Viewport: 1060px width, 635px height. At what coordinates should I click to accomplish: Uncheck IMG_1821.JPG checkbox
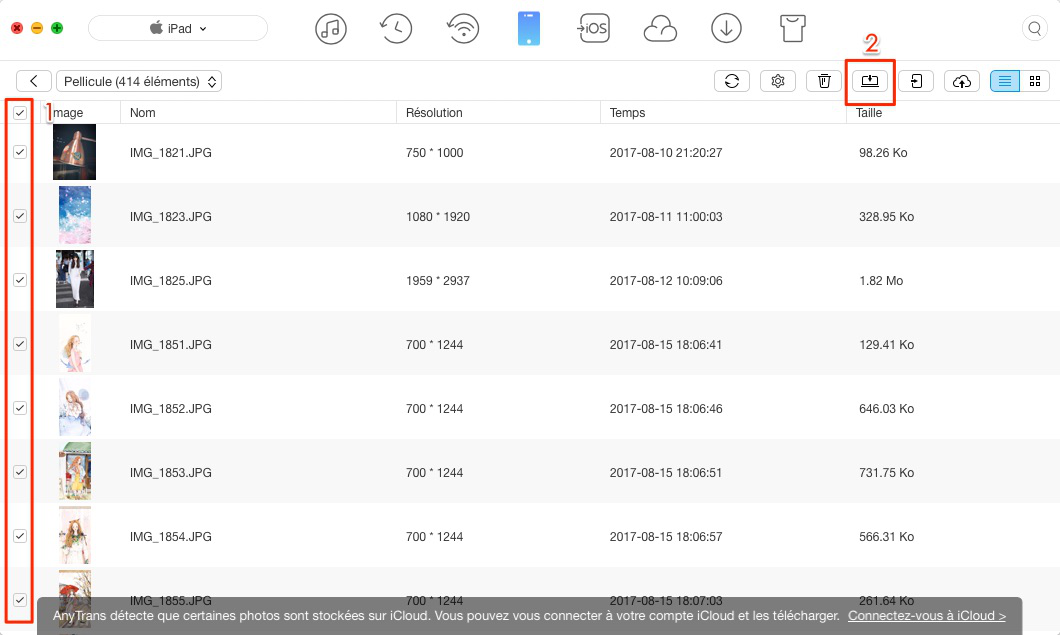20,152
